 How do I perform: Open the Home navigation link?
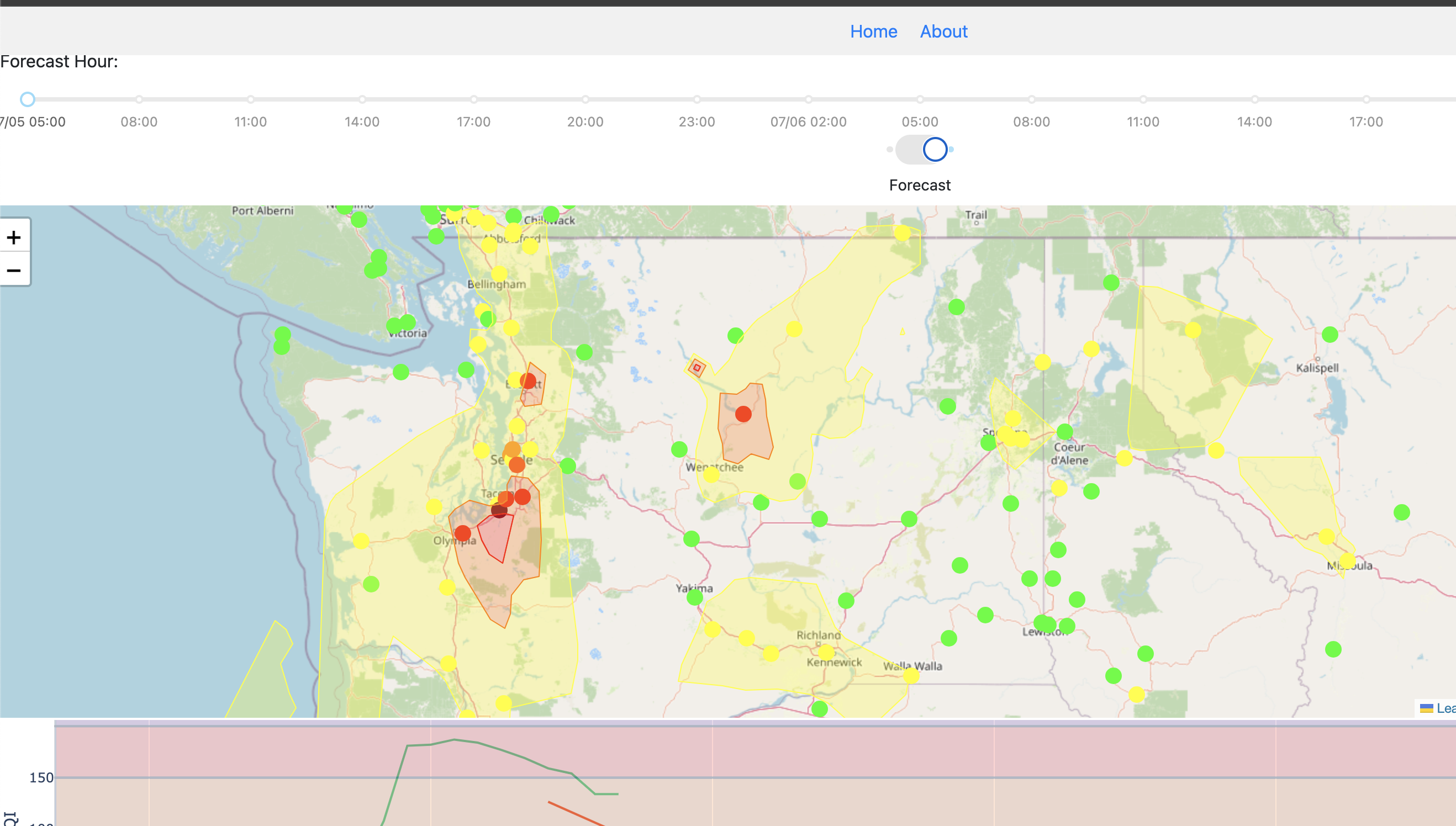(873, 31)
